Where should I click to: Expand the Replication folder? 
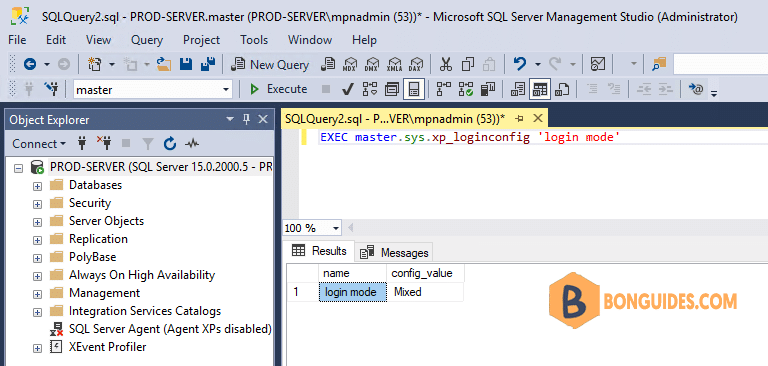click(37, 240)
